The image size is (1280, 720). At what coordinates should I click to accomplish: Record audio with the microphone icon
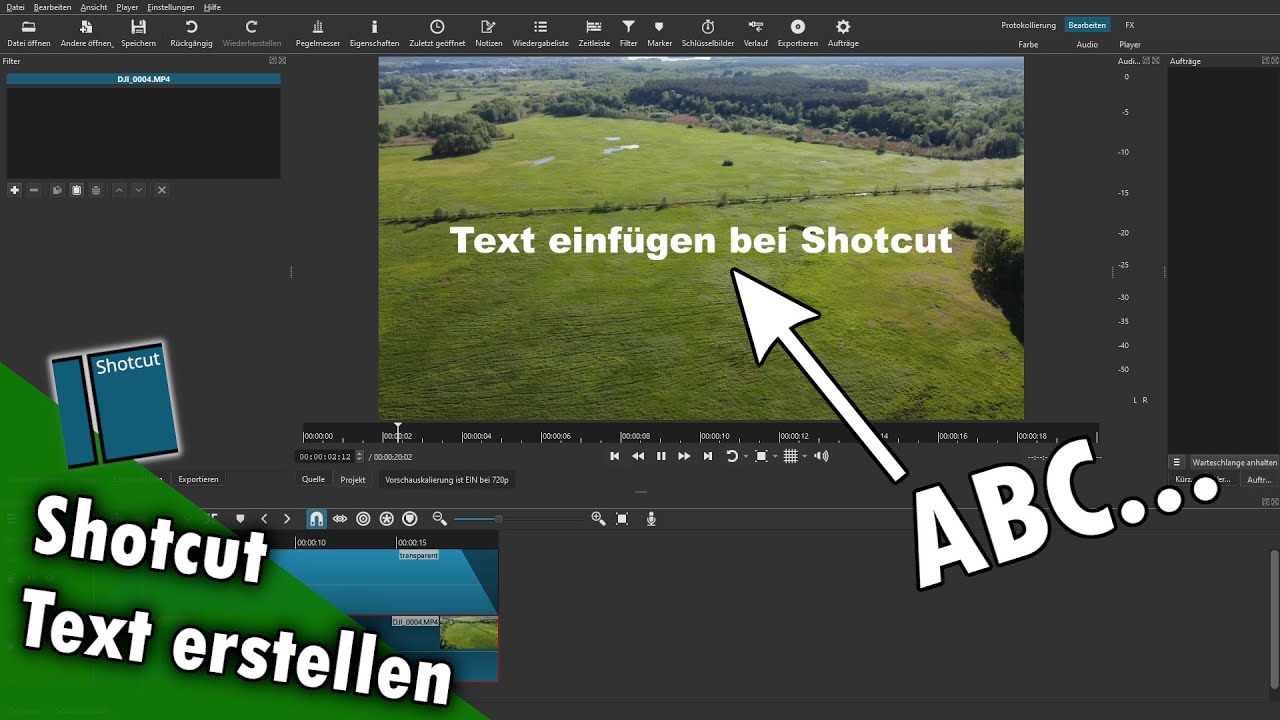(x=651, y=518)
